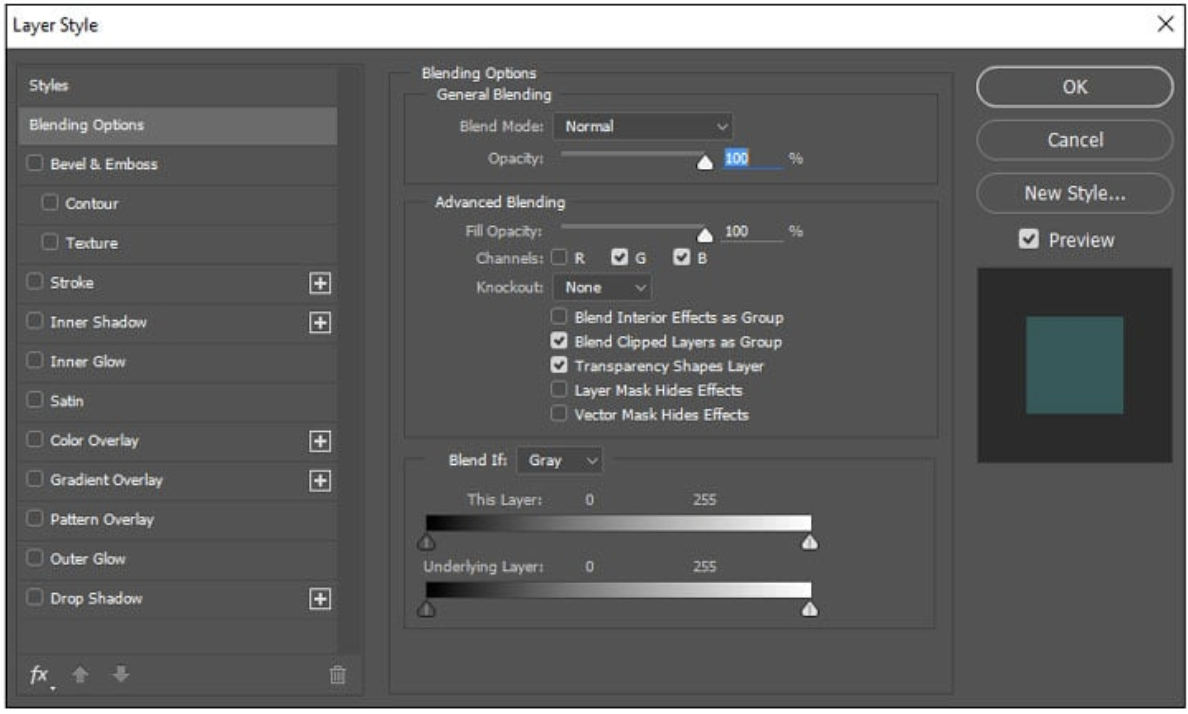Click the Underlying Layer gradient bar

618,590
